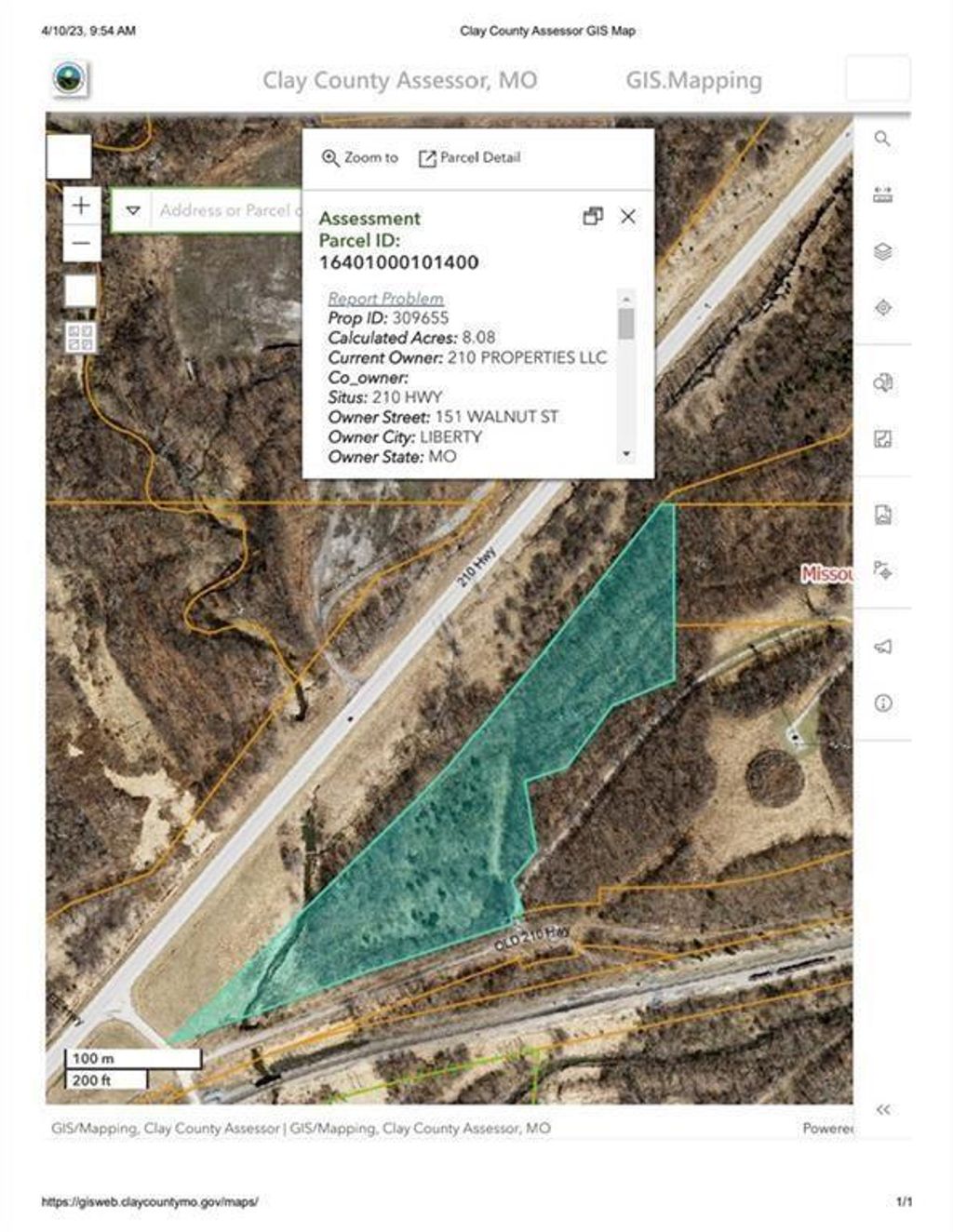Open the map layers panel
953x1232 pixels.
882,252
